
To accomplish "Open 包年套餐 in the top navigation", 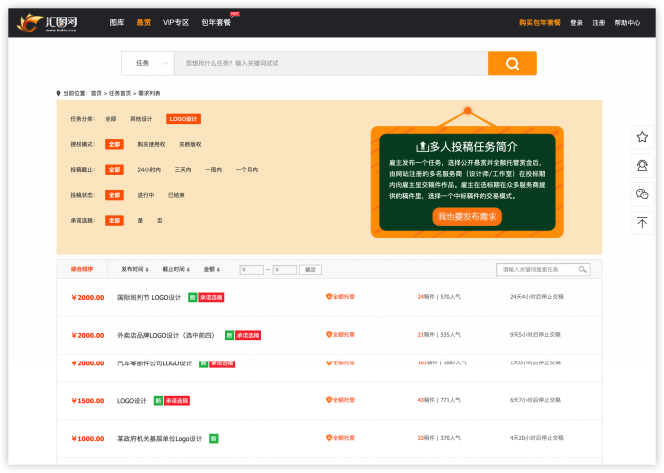I will pyautogui.click(x=216, y=22).
